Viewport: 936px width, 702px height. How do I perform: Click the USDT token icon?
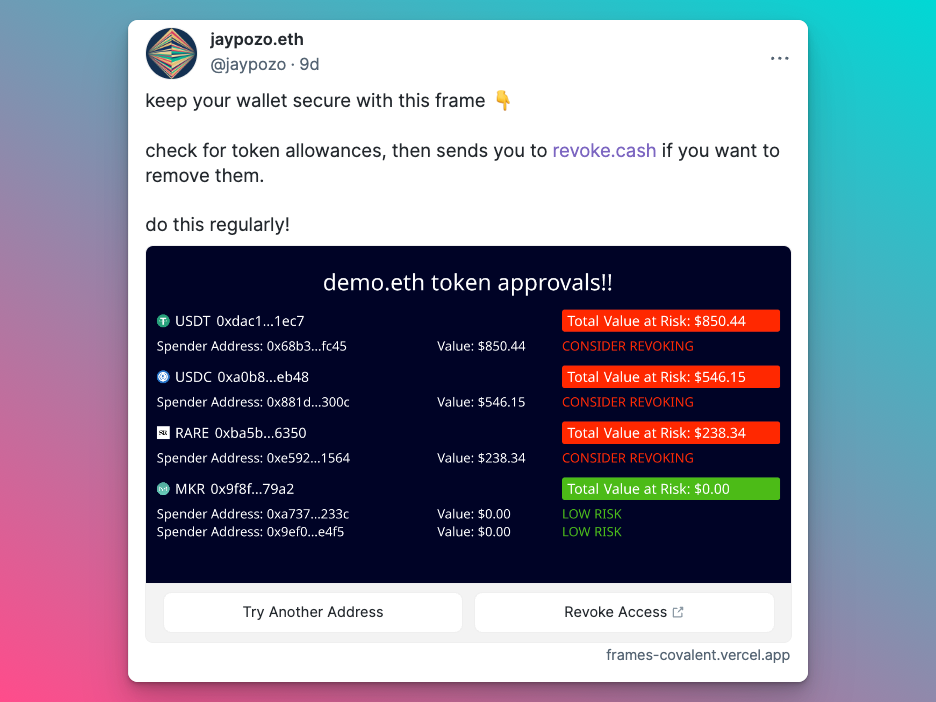click(163, 321)
